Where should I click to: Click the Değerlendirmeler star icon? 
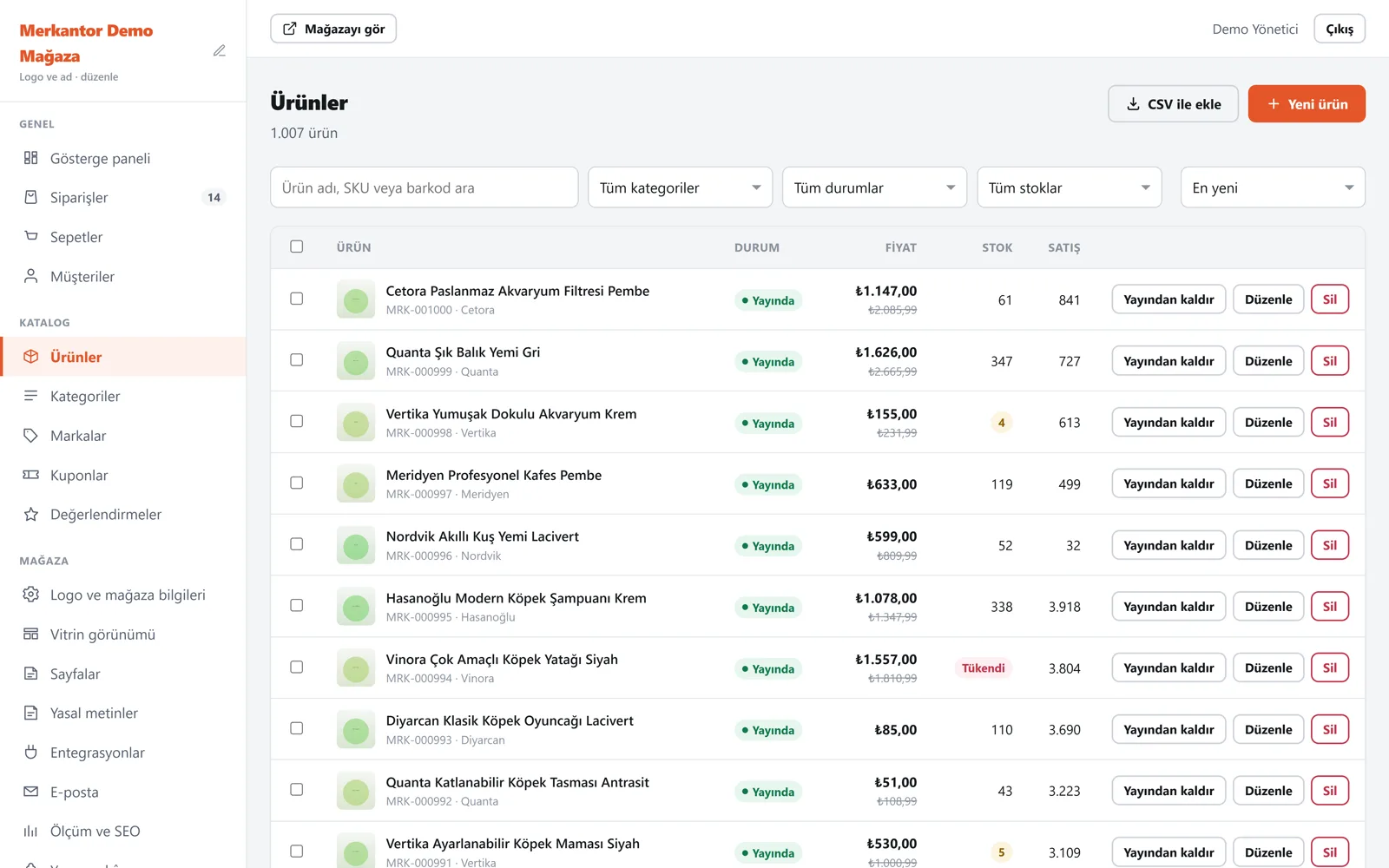click(31, 514)
